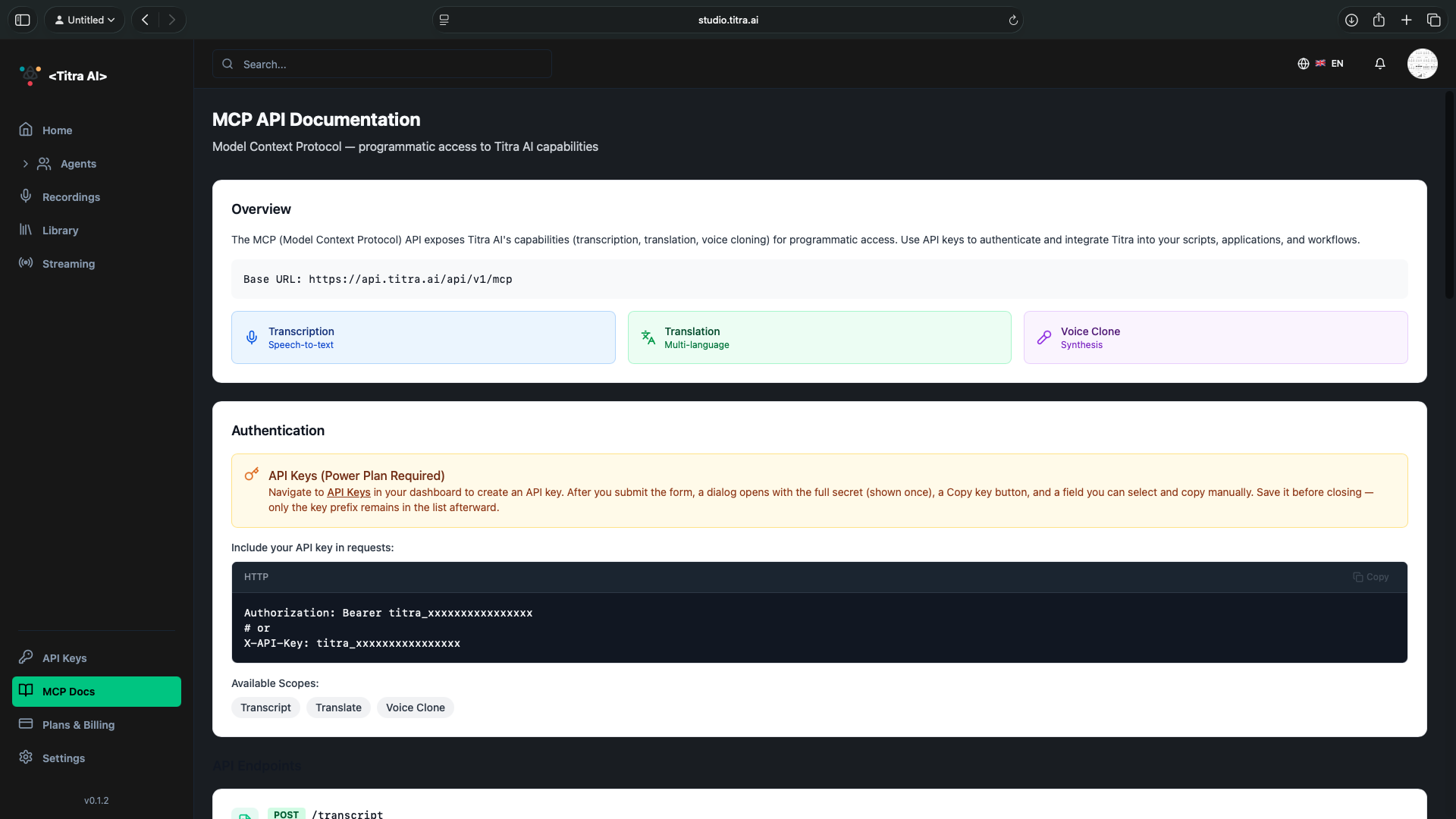This screenshot has height=819, width=1456.
Task: Click the Library books icon
Action: [26, 230]
